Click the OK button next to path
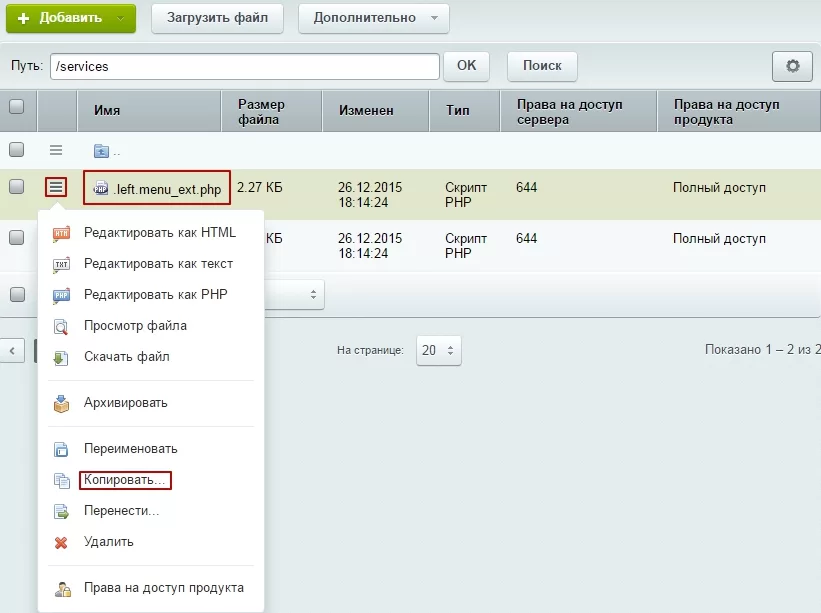The height and width of the screenshot is (613, 821). [466, 66]
